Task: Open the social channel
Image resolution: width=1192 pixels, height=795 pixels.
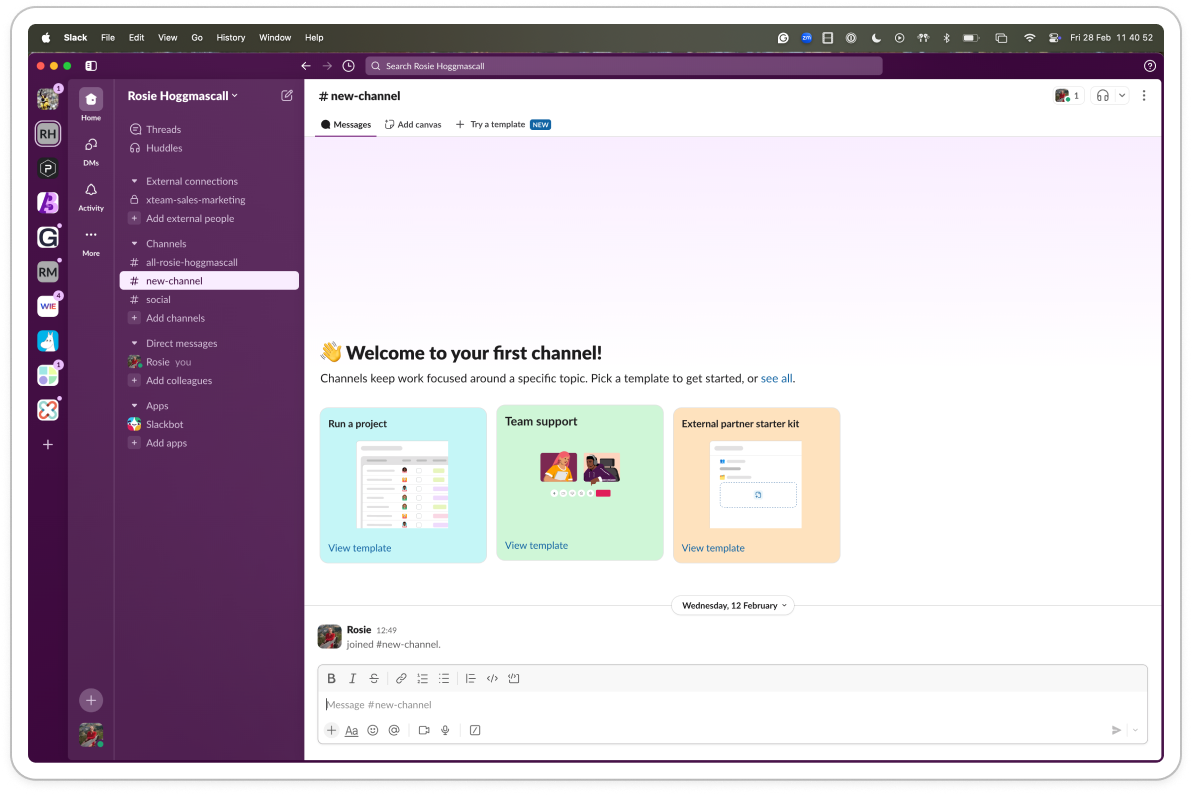Action: 209,299
